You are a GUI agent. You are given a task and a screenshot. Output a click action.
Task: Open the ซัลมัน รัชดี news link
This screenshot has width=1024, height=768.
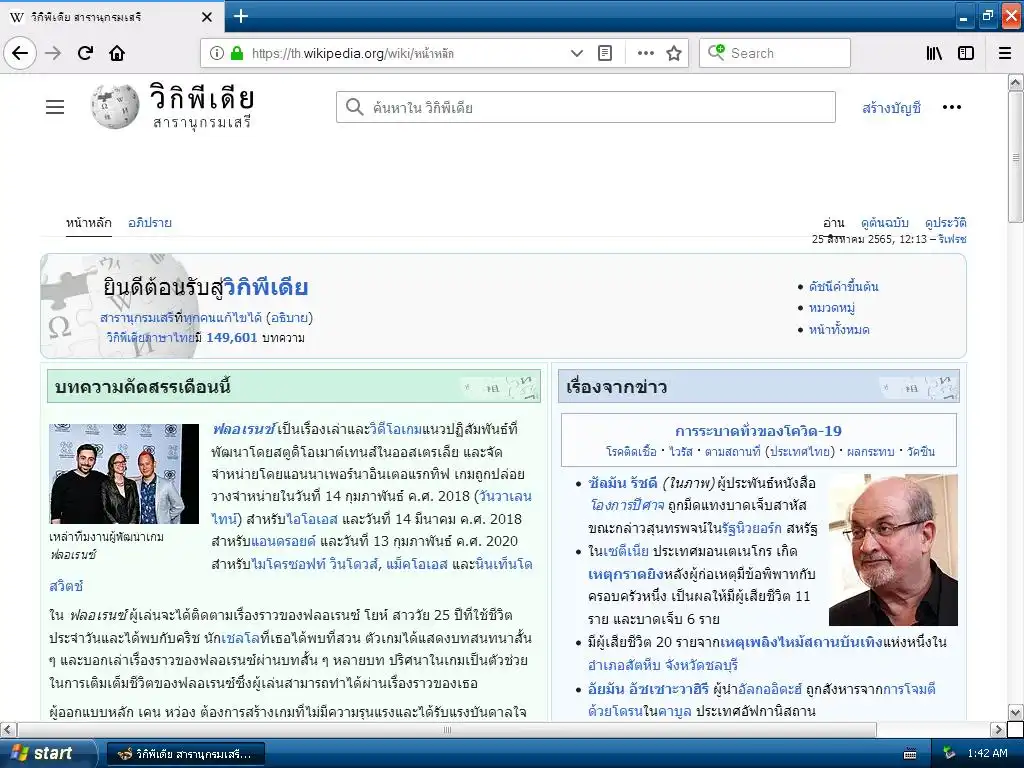622,483
